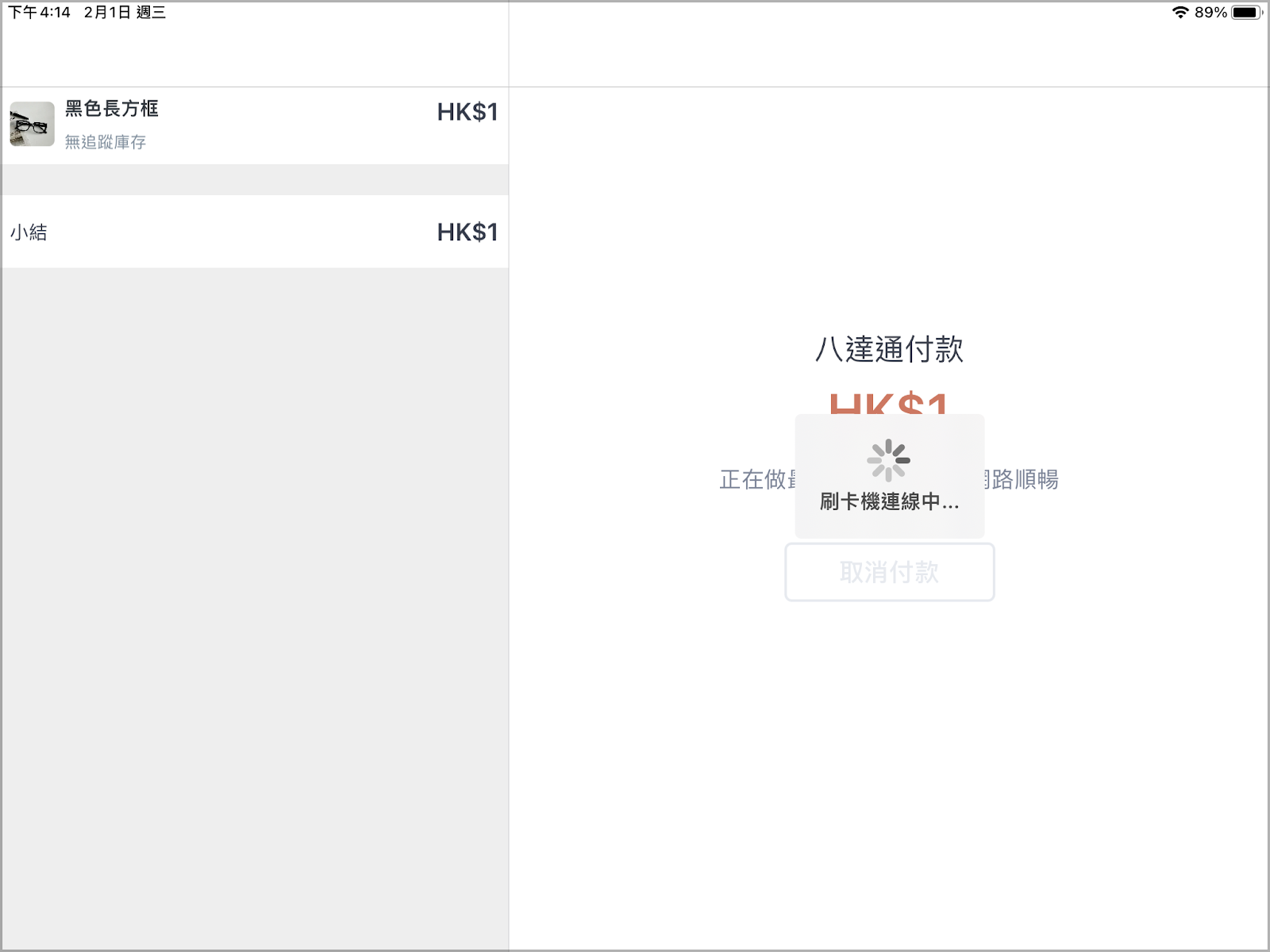Tap the 無追蹤庫存 inventory label

tap(106, 142)
